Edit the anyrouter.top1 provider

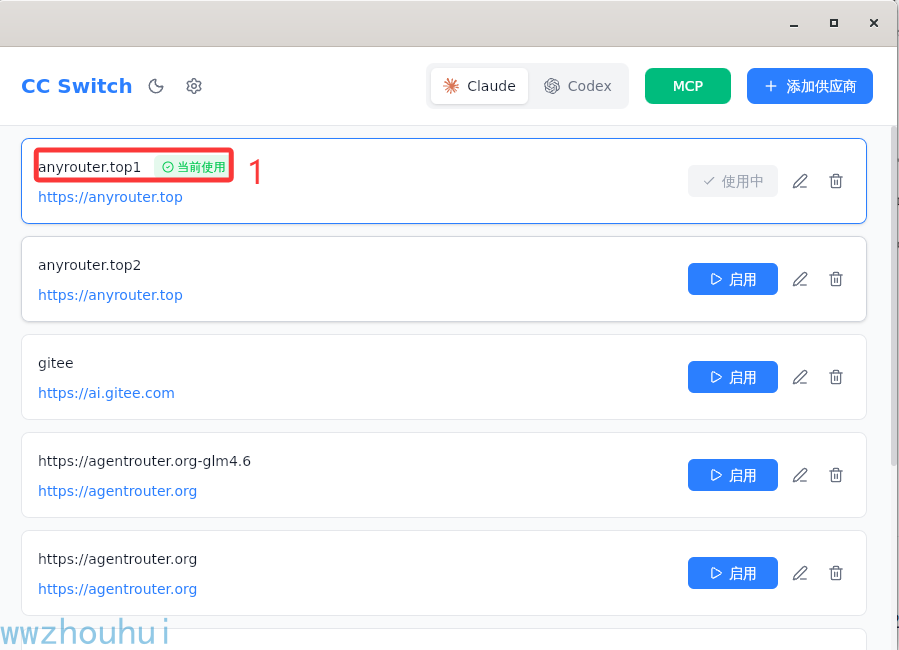click(800, 181)
